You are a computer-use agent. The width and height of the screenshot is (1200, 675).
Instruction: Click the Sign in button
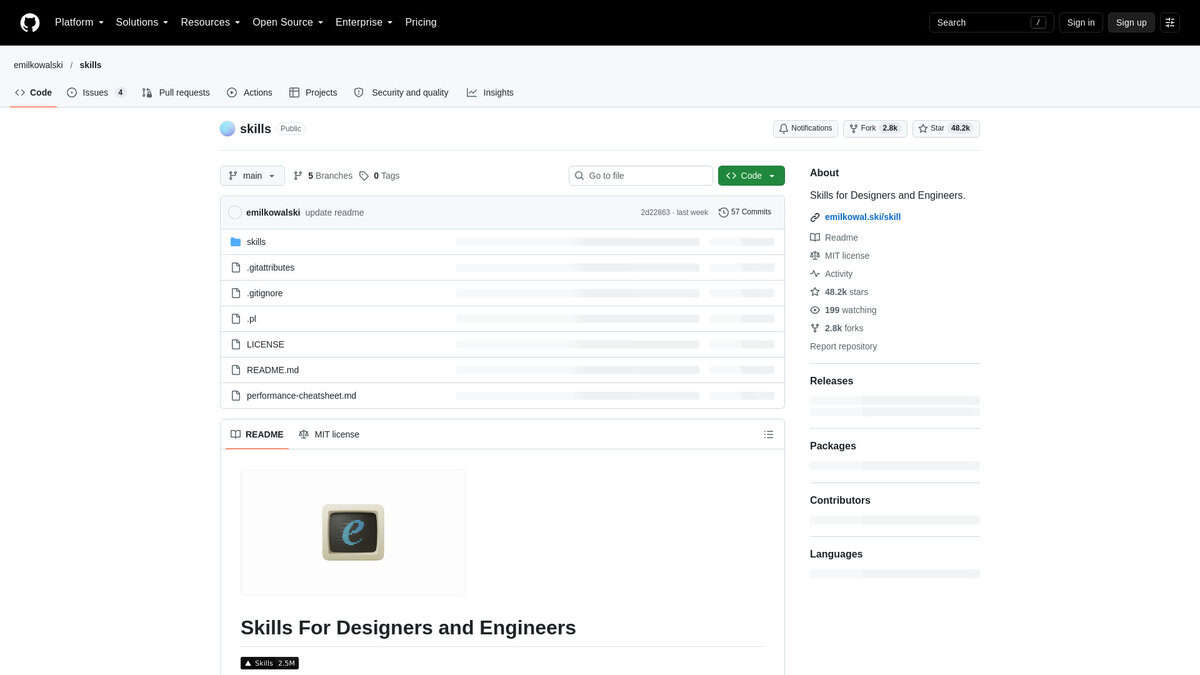click(1081, 22)
